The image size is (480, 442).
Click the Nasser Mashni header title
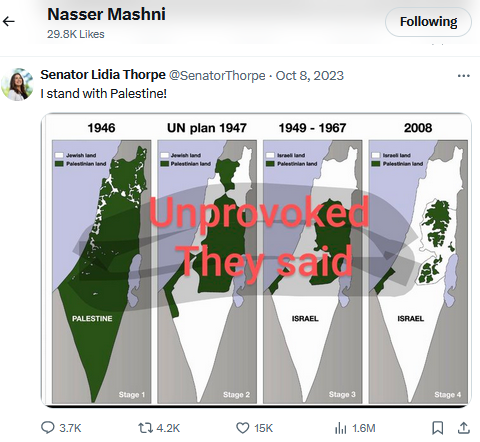106,14
